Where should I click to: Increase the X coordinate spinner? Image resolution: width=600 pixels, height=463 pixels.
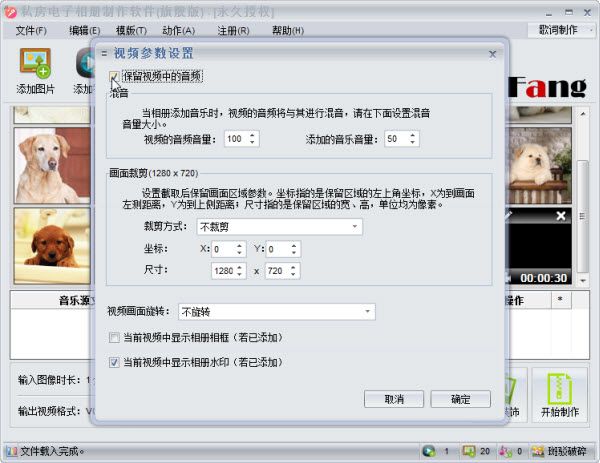(239, 246)
